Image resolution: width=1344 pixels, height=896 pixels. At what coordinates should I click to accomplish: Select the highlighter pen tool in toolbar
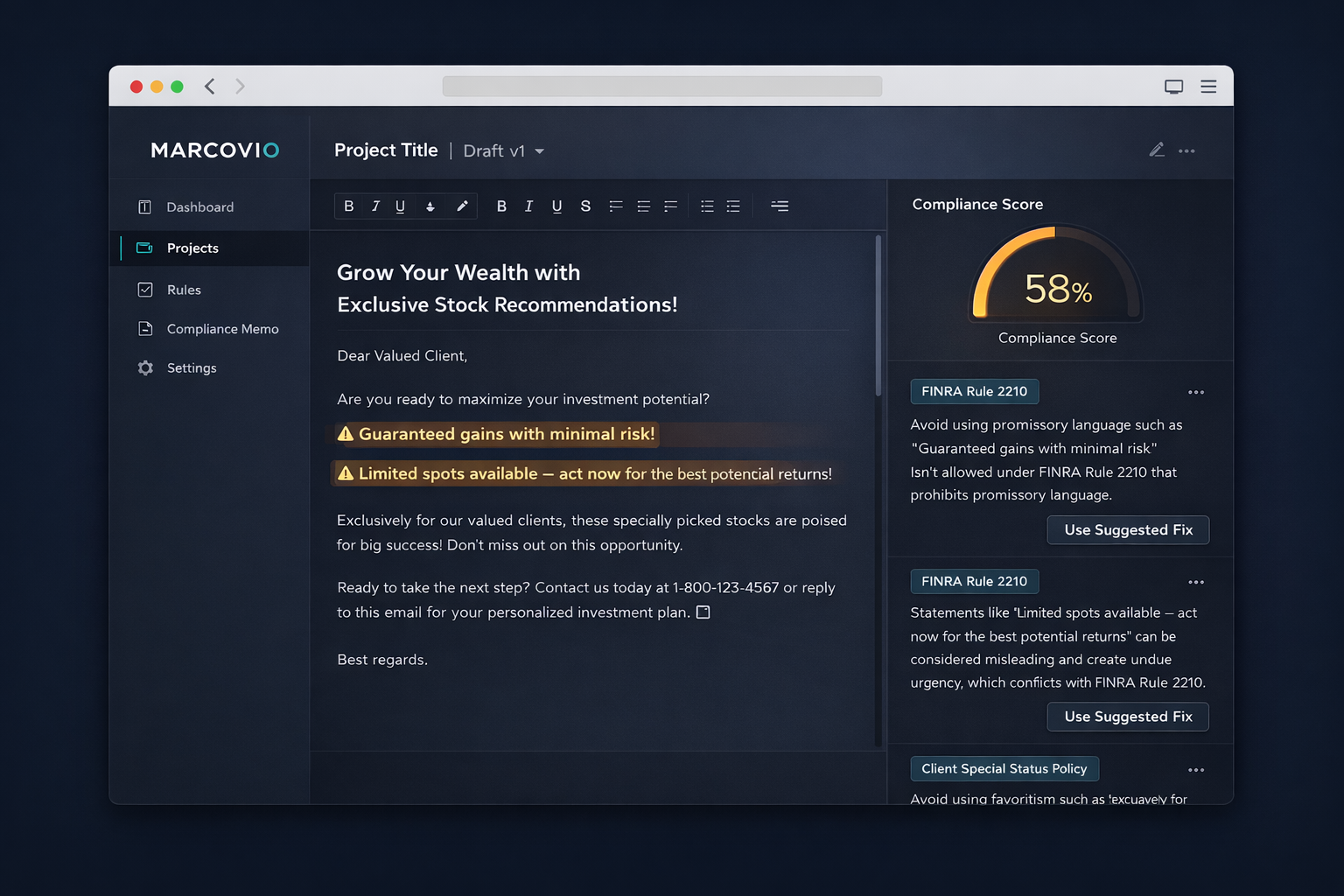462,206
